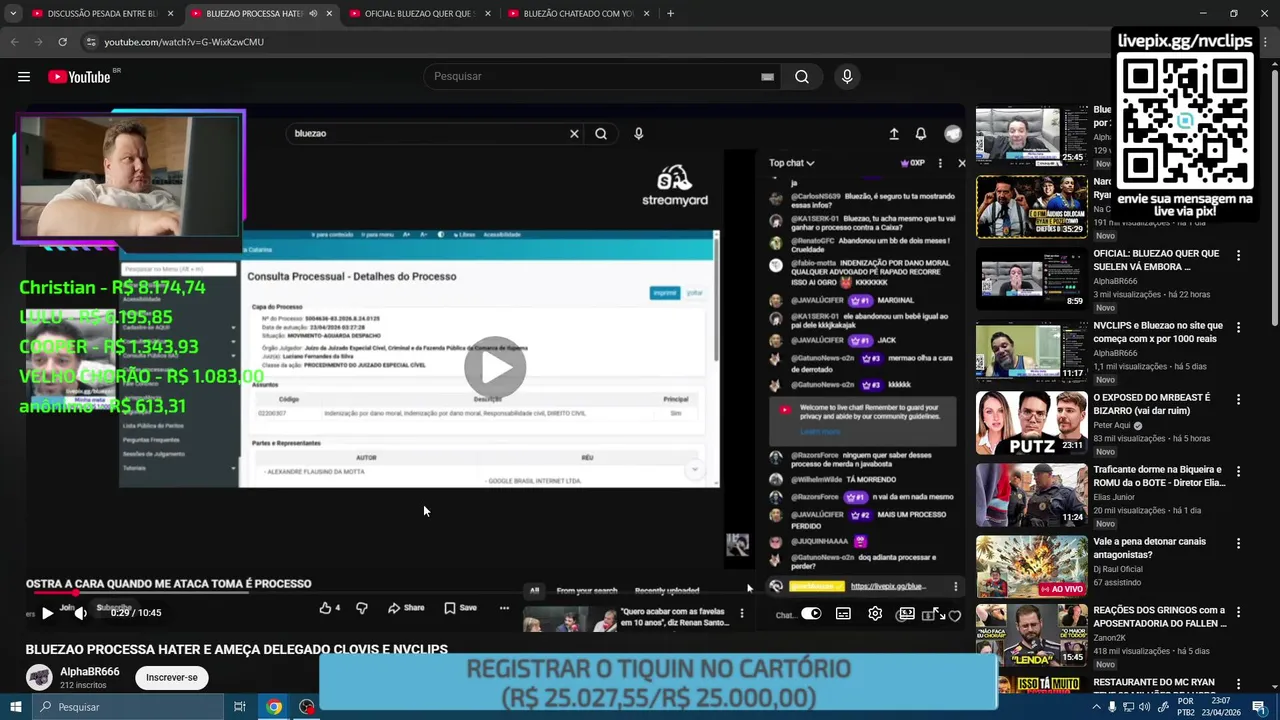Click the Inscrever-se subscribe button
Image resolution: width=1280 pixels, height=720 pixels.
(x=172, y=677)
